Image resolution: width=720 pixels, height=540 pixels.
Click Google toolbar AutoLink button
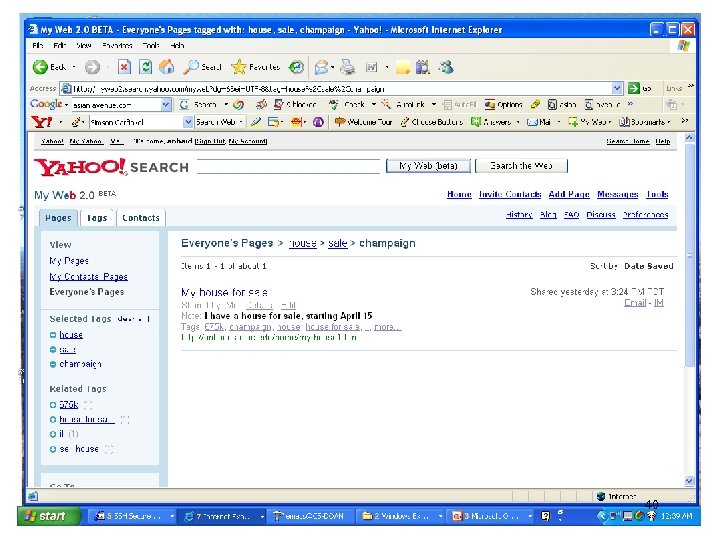click(404, 105)
